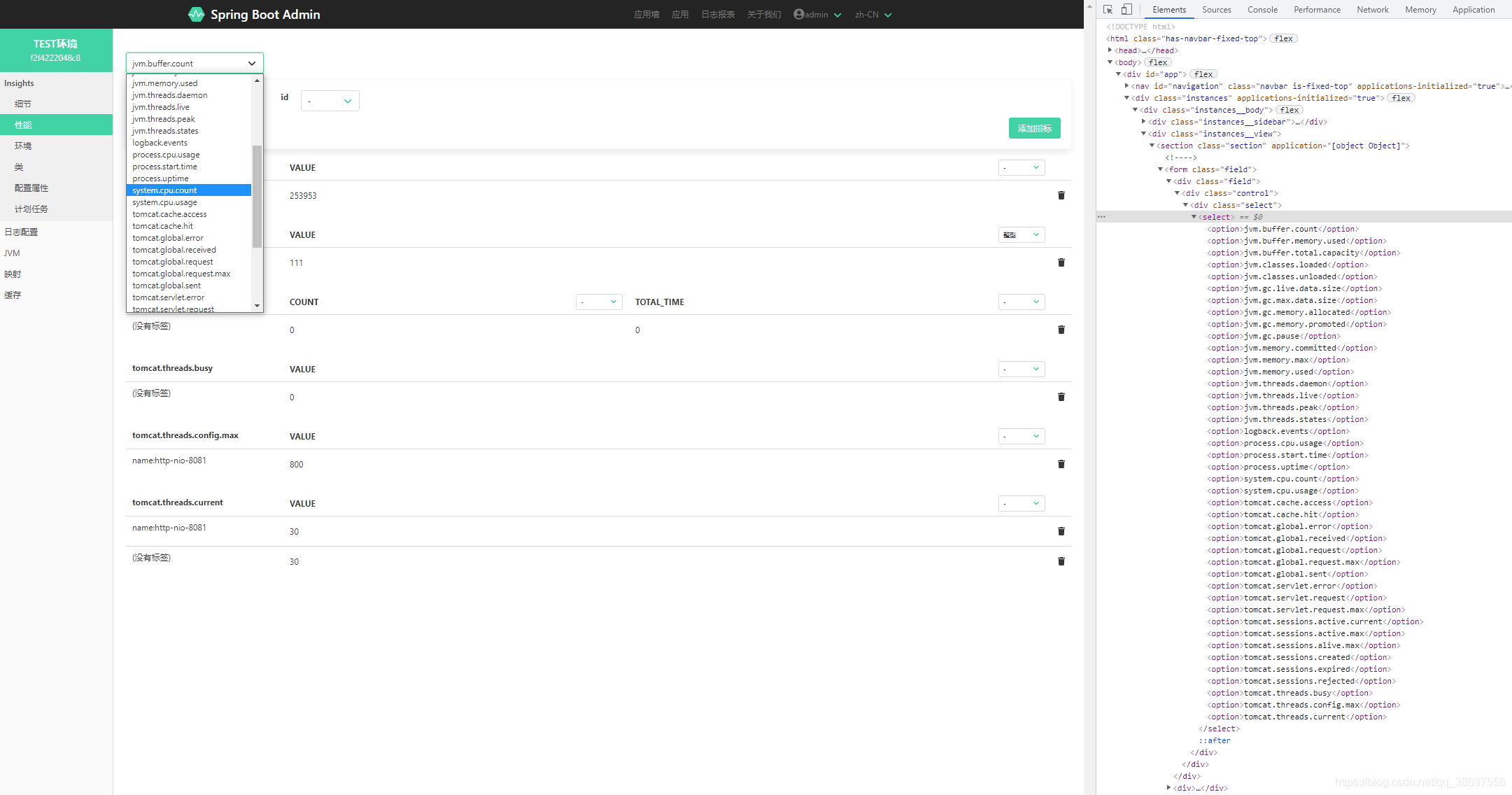Delete the COUNT 0 TOTAL_TIME row
This screenshot has width=1512, height=795.
coord(1061,330)
